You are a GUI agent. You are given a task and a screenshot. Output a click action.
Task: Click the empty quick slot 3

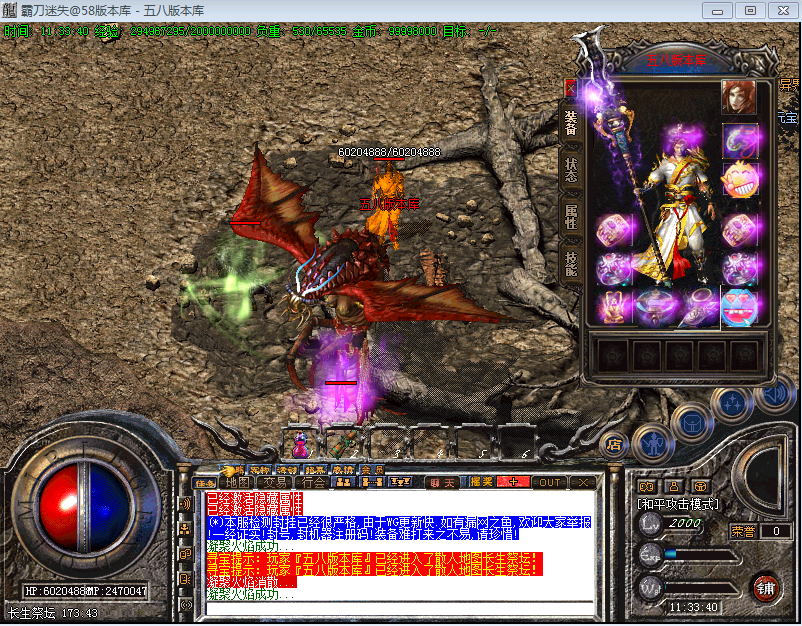coord(387,444)
